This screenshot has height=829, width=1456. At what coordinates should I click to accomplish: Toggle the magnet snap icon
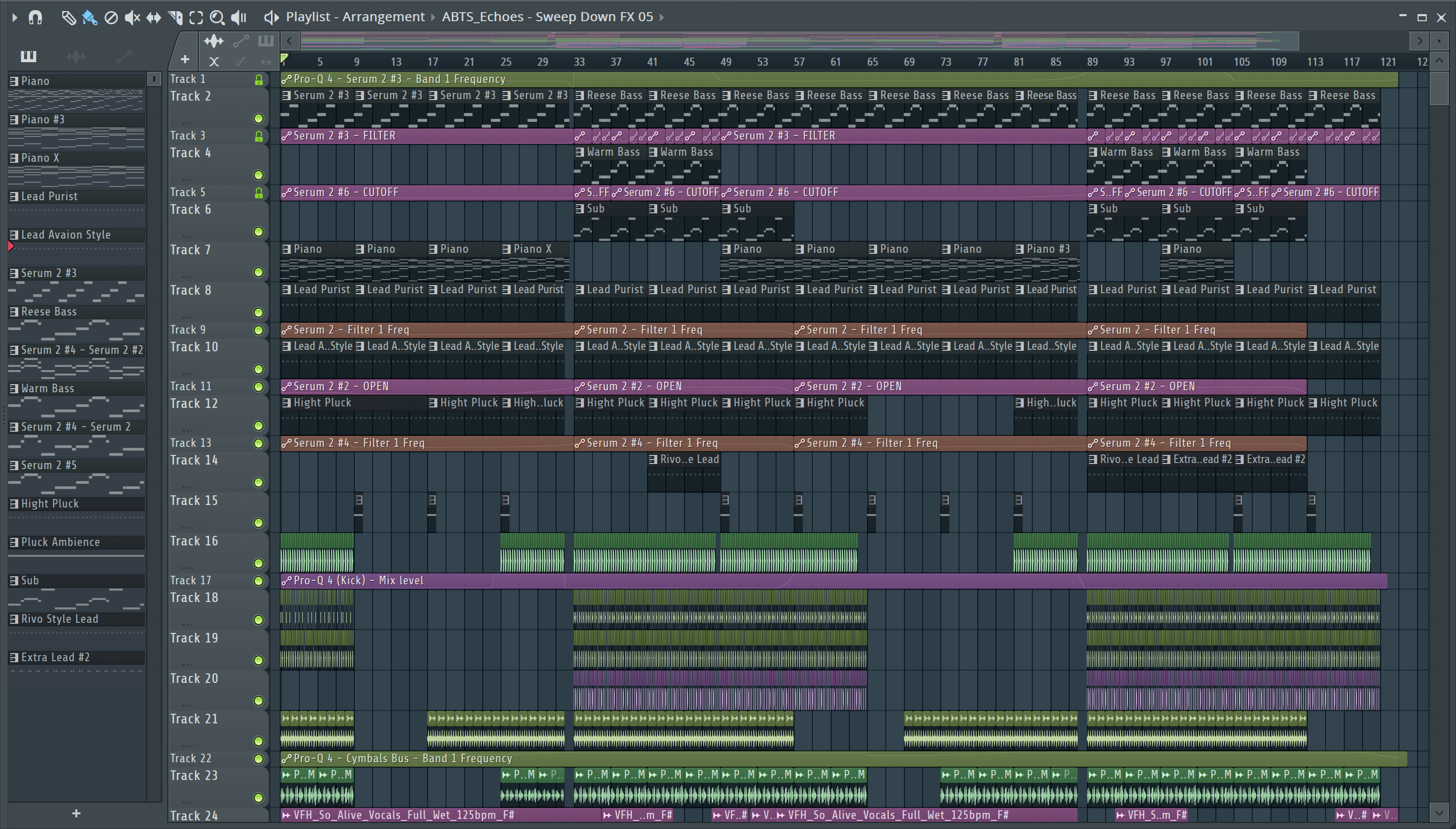click(35, 17)
